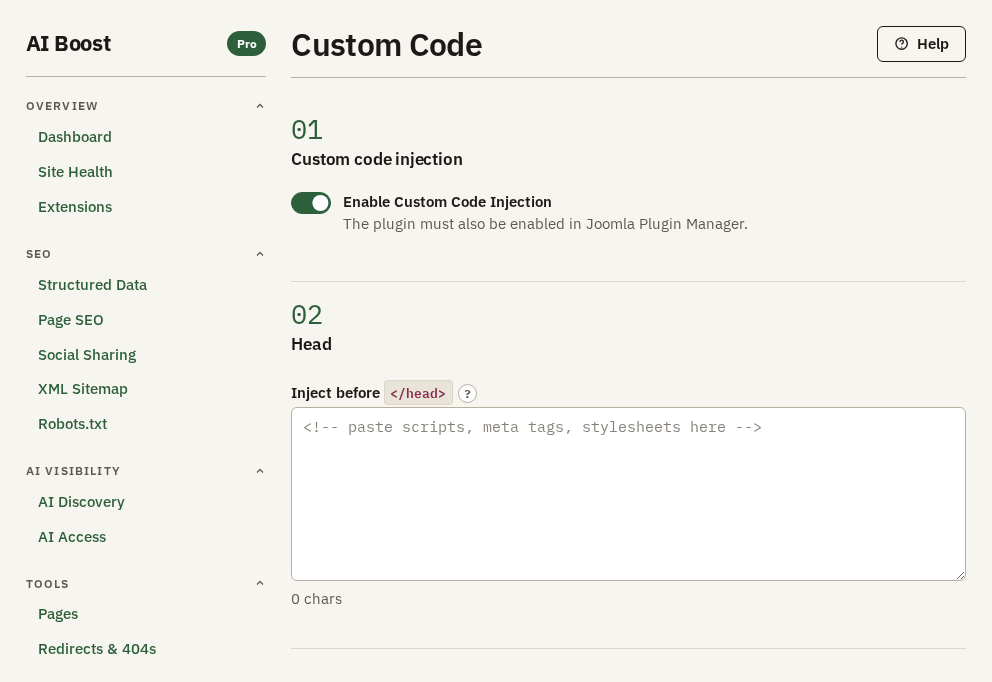Navigate to AI Access

(72, 537)
